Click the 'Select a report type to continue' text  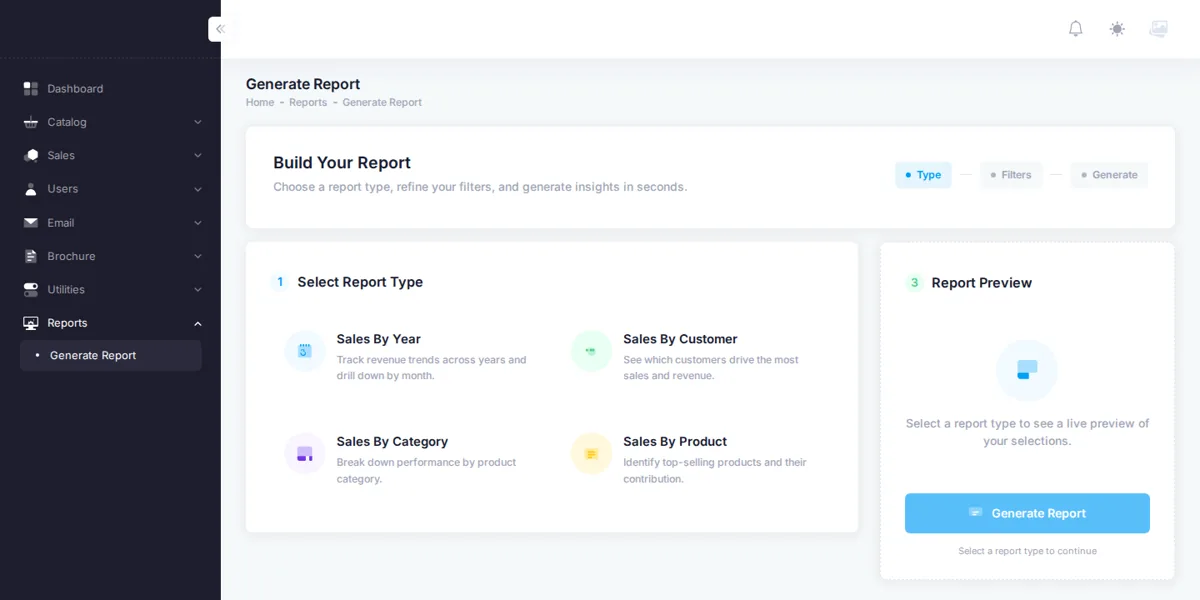pos(1027,551)
